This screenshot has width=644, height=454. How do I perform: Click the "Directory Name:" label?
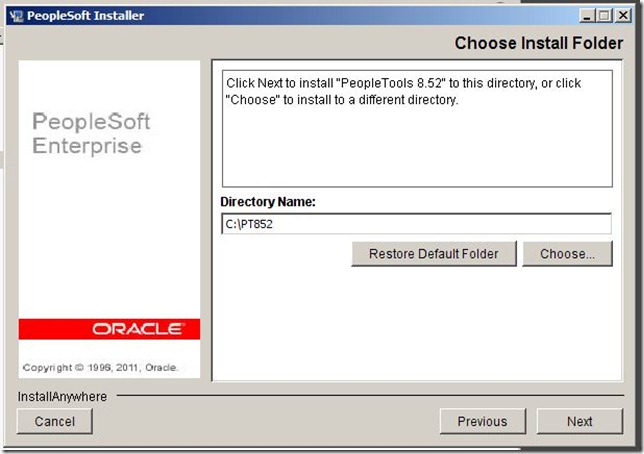(x=268, y=202)
